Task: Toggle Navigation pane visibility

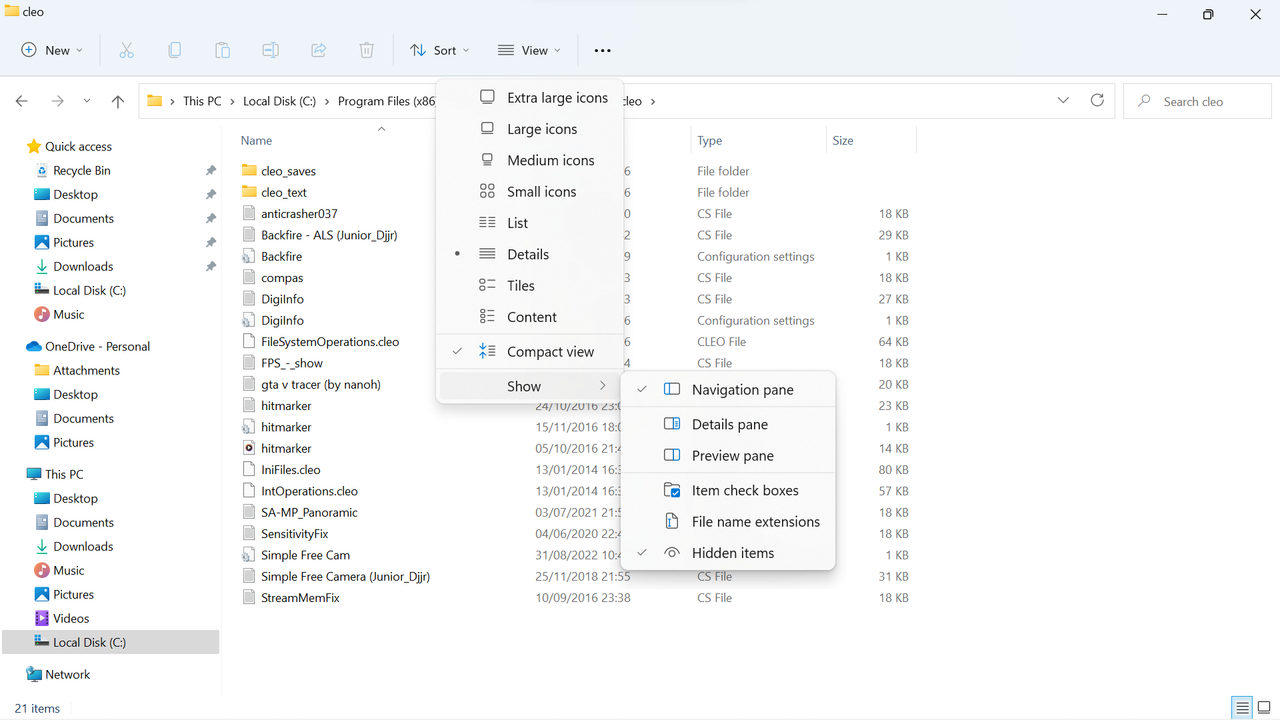Action: (x=728, y=390)
